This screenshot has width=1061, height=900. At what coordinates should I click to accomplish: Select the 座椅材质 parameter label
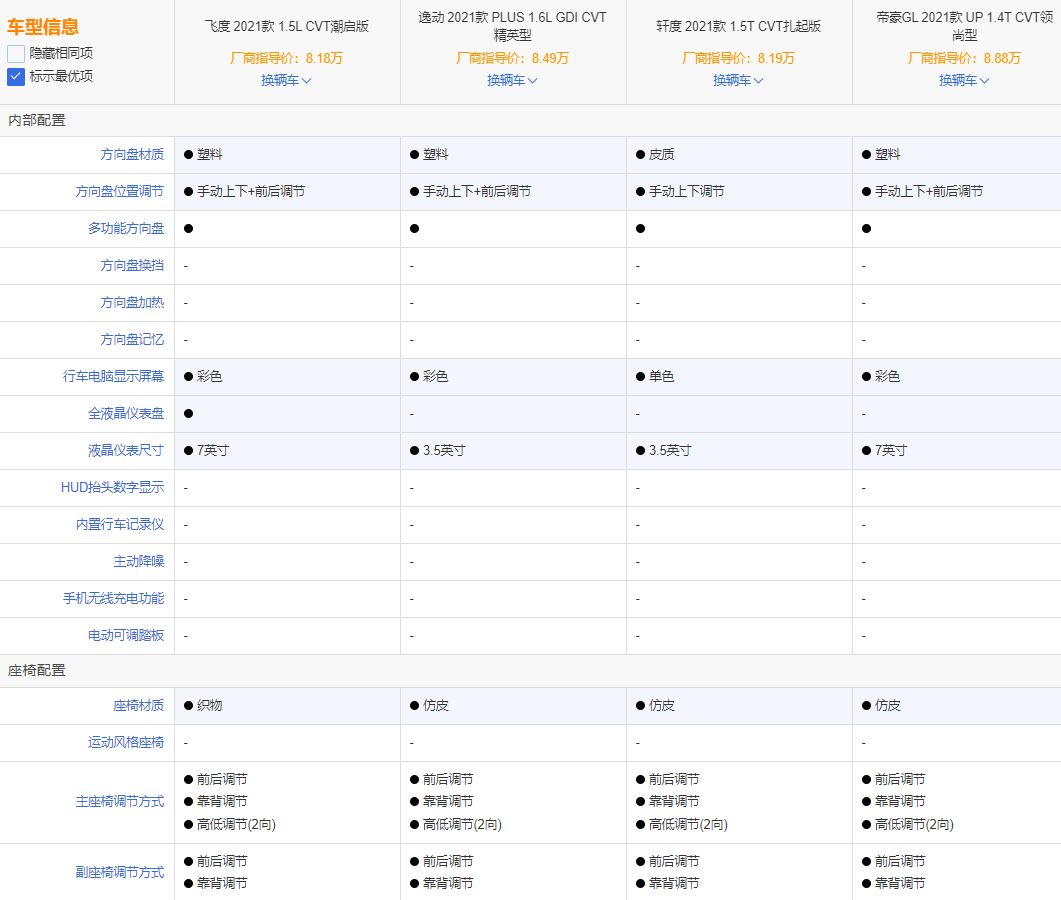pyautogui.click(x=138, y=705)
